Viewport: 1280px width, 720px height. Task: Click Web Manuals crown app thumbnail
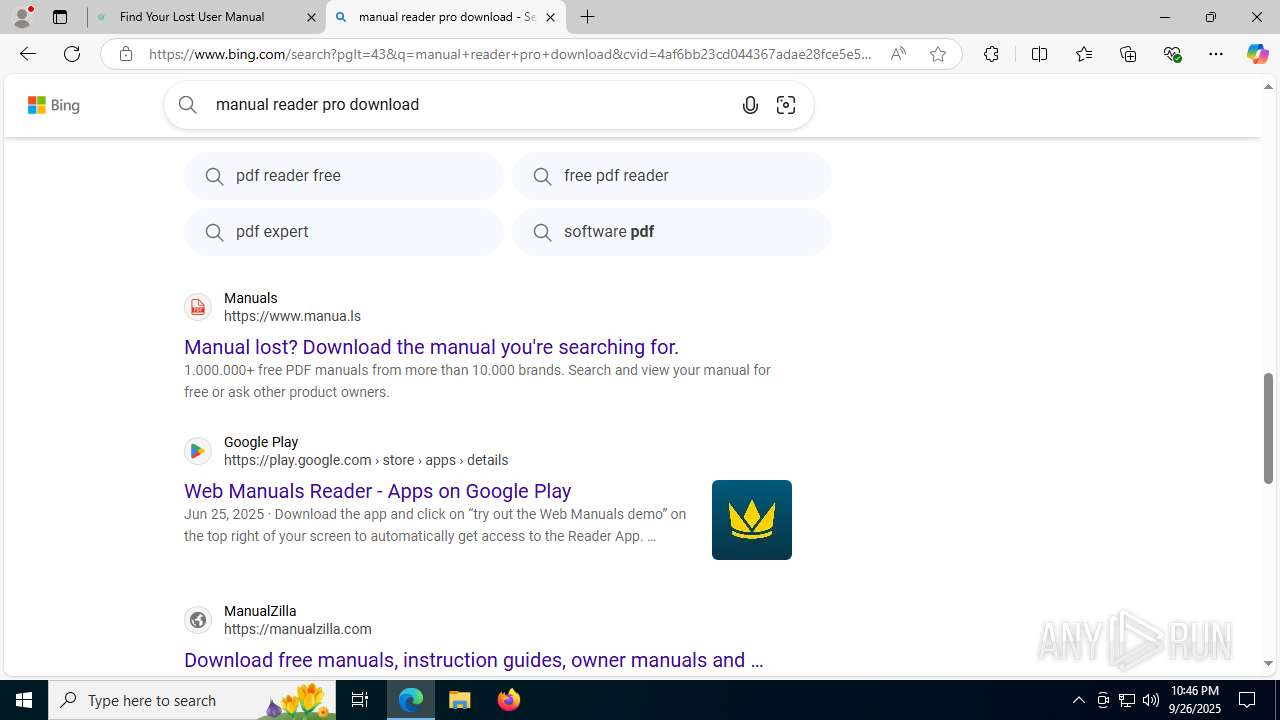[752, 520]
